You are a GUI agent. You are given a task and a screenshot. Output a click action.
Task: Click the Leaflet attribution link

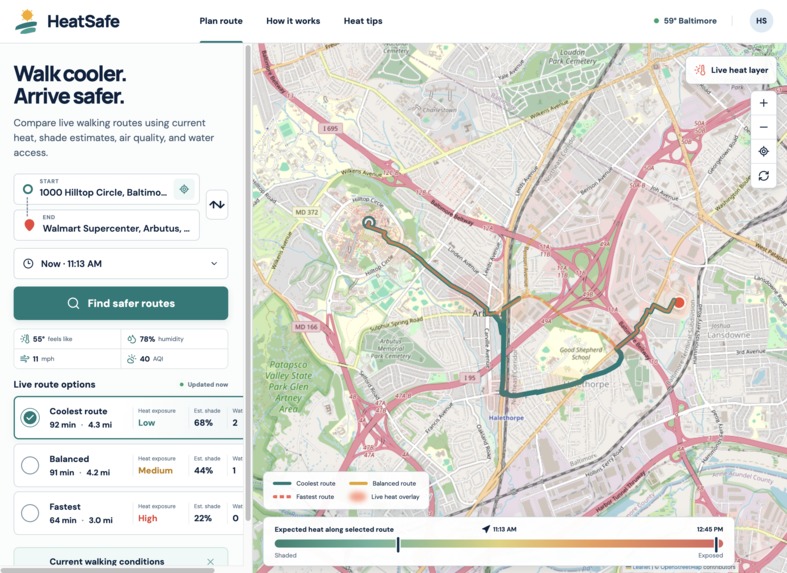click(x=641, y=567)
